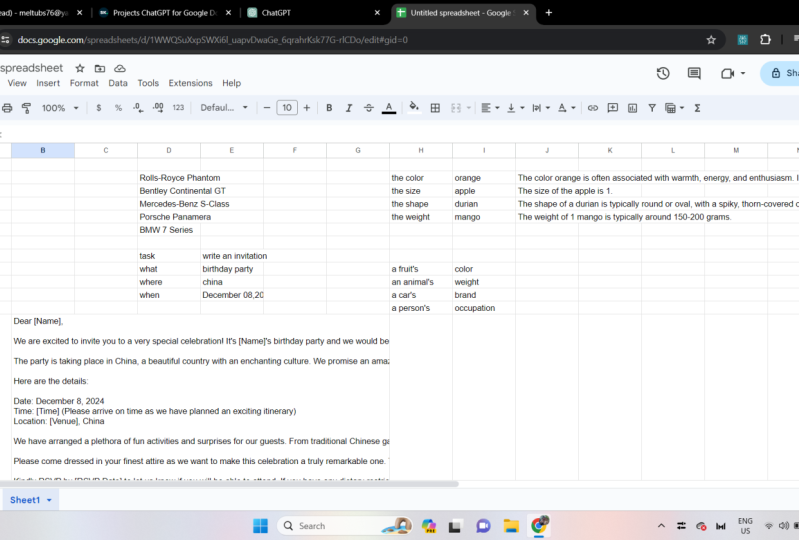The image size is (799, 540).
Task: Expand the meeting dropdown arrow
Action: 743,73
